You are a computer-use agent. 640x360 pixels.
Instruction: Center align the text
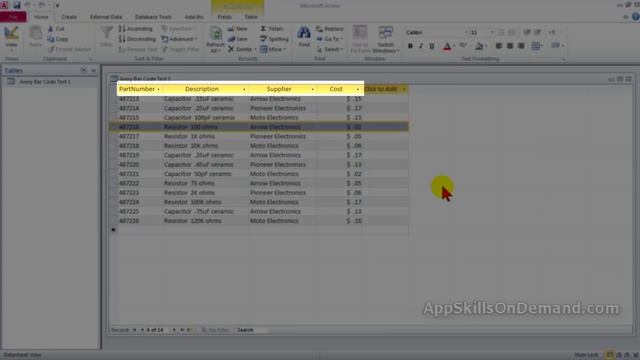click(510, 46)
